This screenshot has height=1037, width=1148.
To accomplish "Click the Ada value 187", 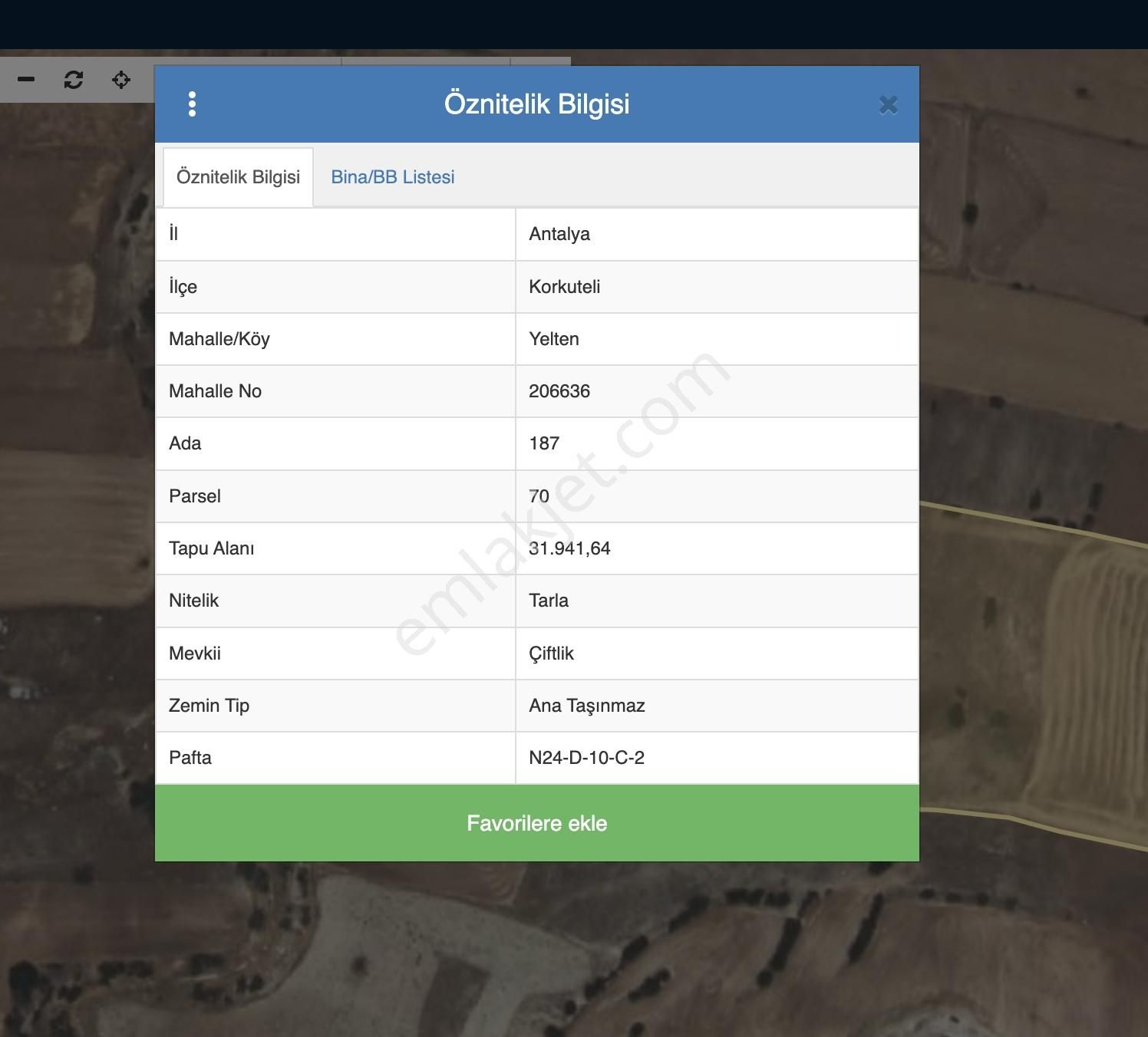I will pos(544,443).
